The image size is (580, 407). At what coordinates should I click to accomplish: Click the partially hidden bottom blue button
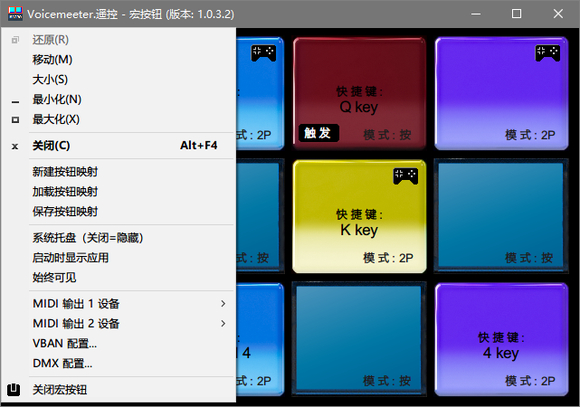tap(260, 339)
